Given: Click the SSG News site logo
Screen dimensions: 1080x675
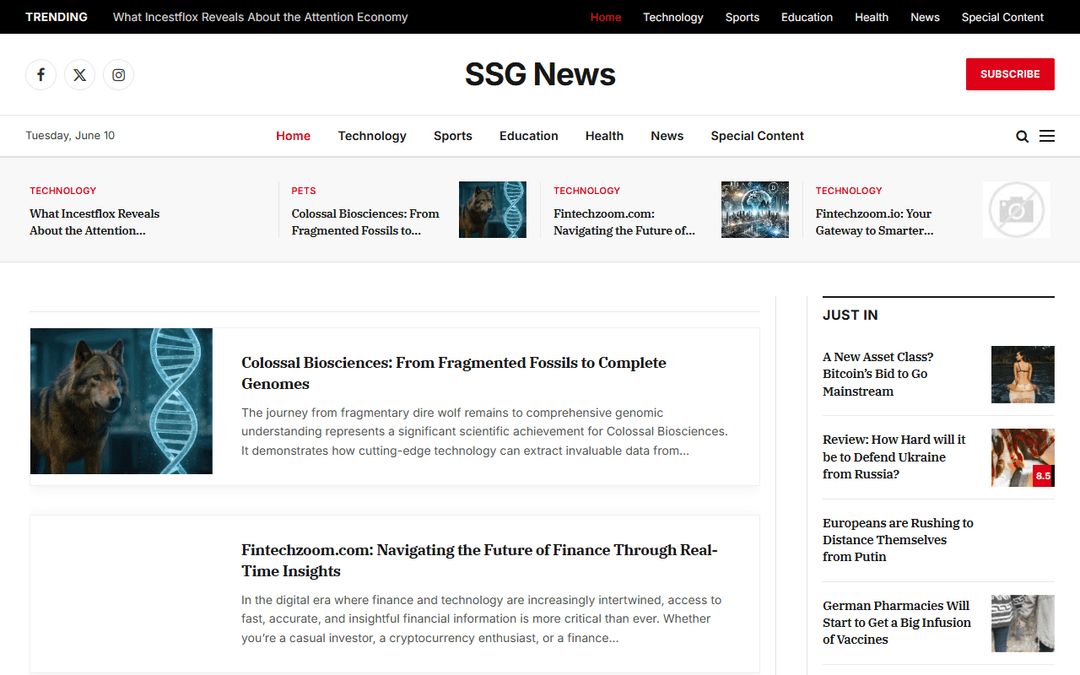Looking at the screenshot, I should click(x=540, y=74).
